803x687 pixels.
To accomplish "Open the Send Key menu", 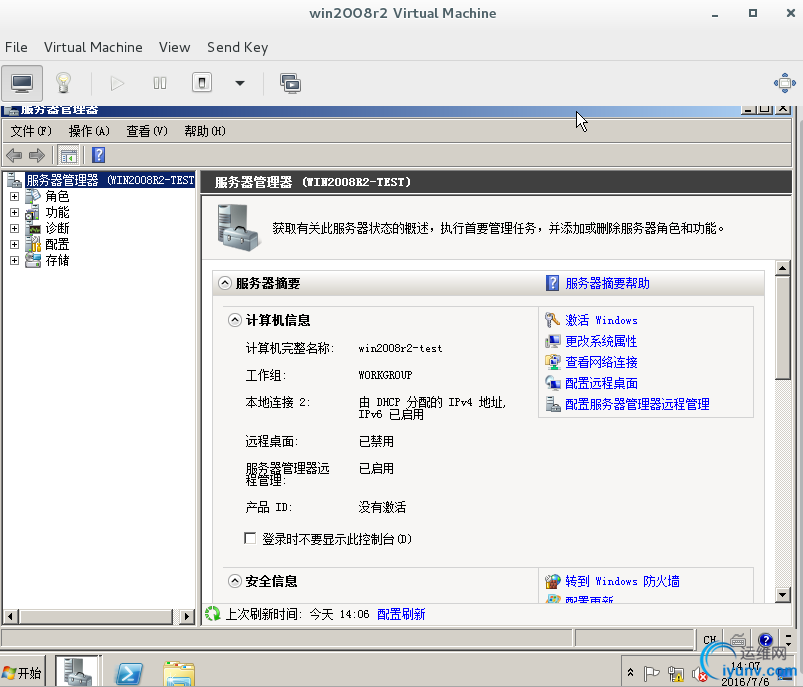I will coord(238,47).
